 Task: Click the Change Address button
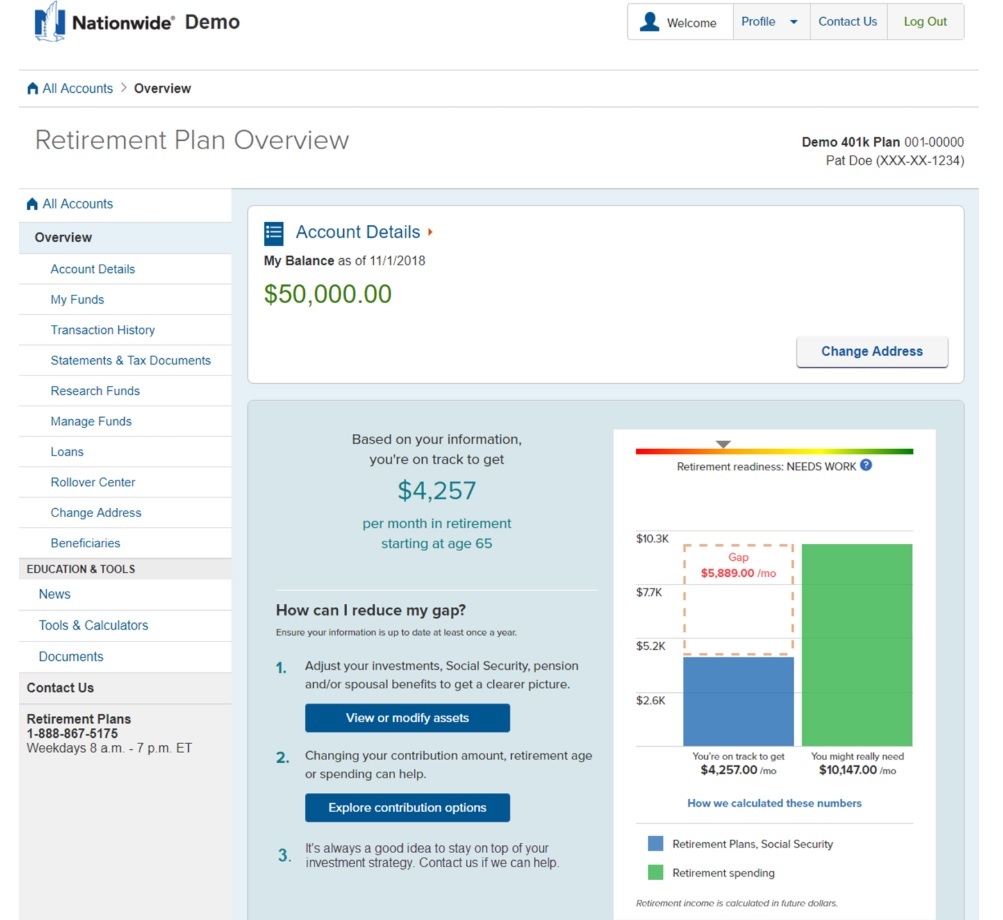(x=872, y=351)
